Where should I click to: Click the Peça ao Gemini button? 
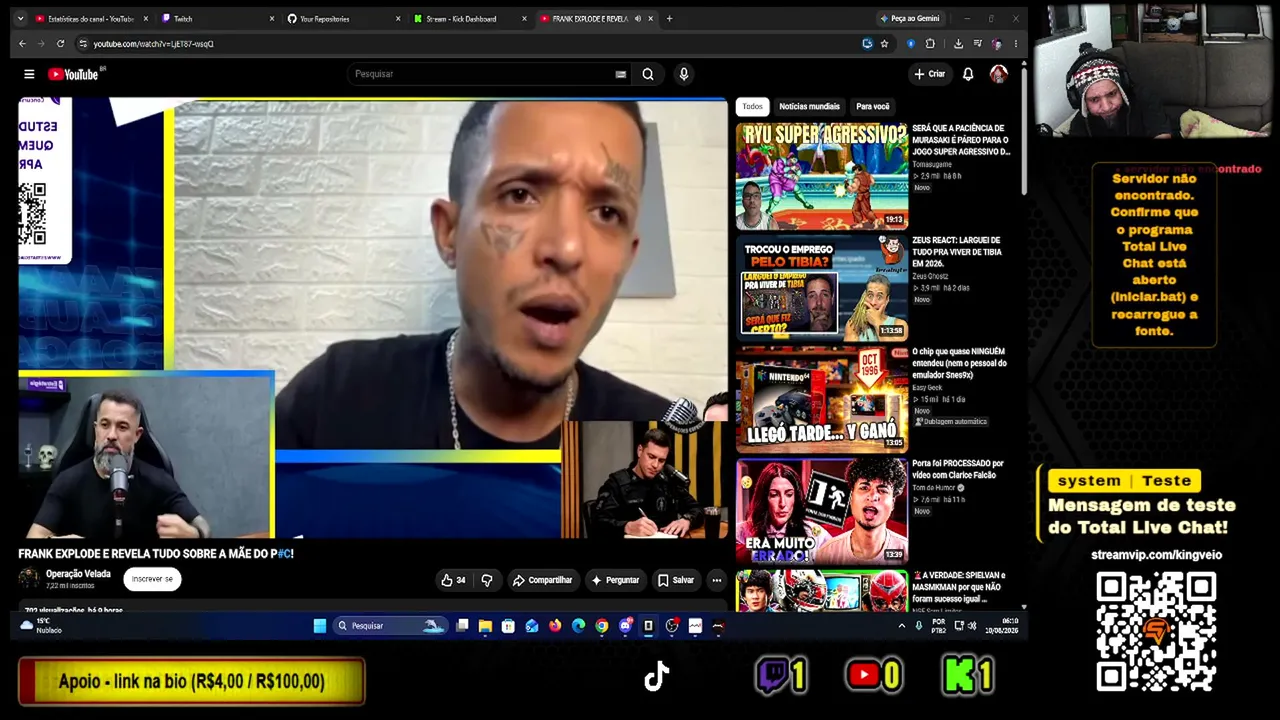tap(910, 19)
